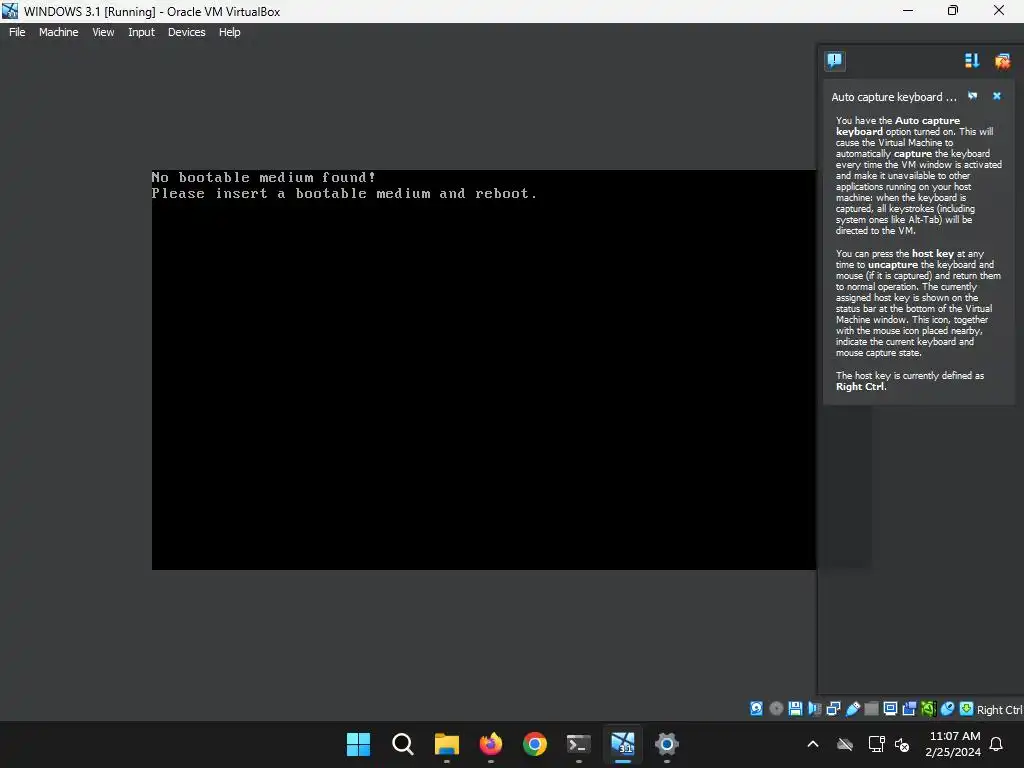Click the sort notifications icon
Screen dimensions: 1024x768
tap(972, 61)
